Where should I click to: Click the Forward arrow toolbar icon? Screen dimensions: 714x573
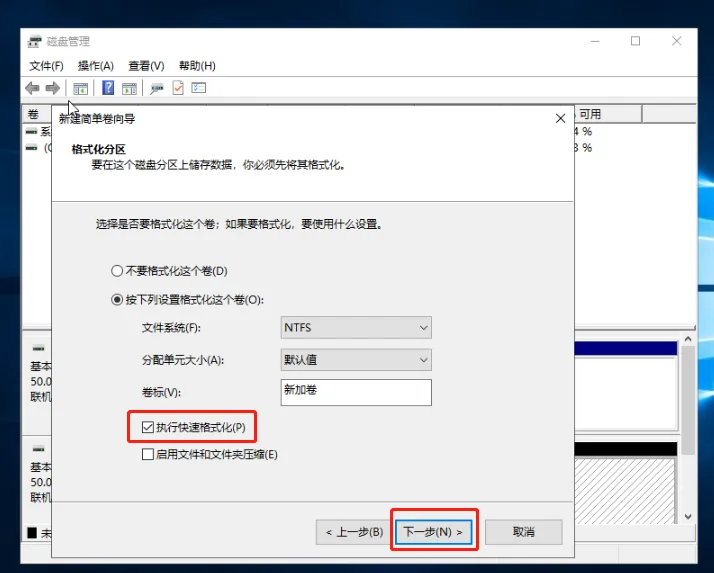[53, 88]
